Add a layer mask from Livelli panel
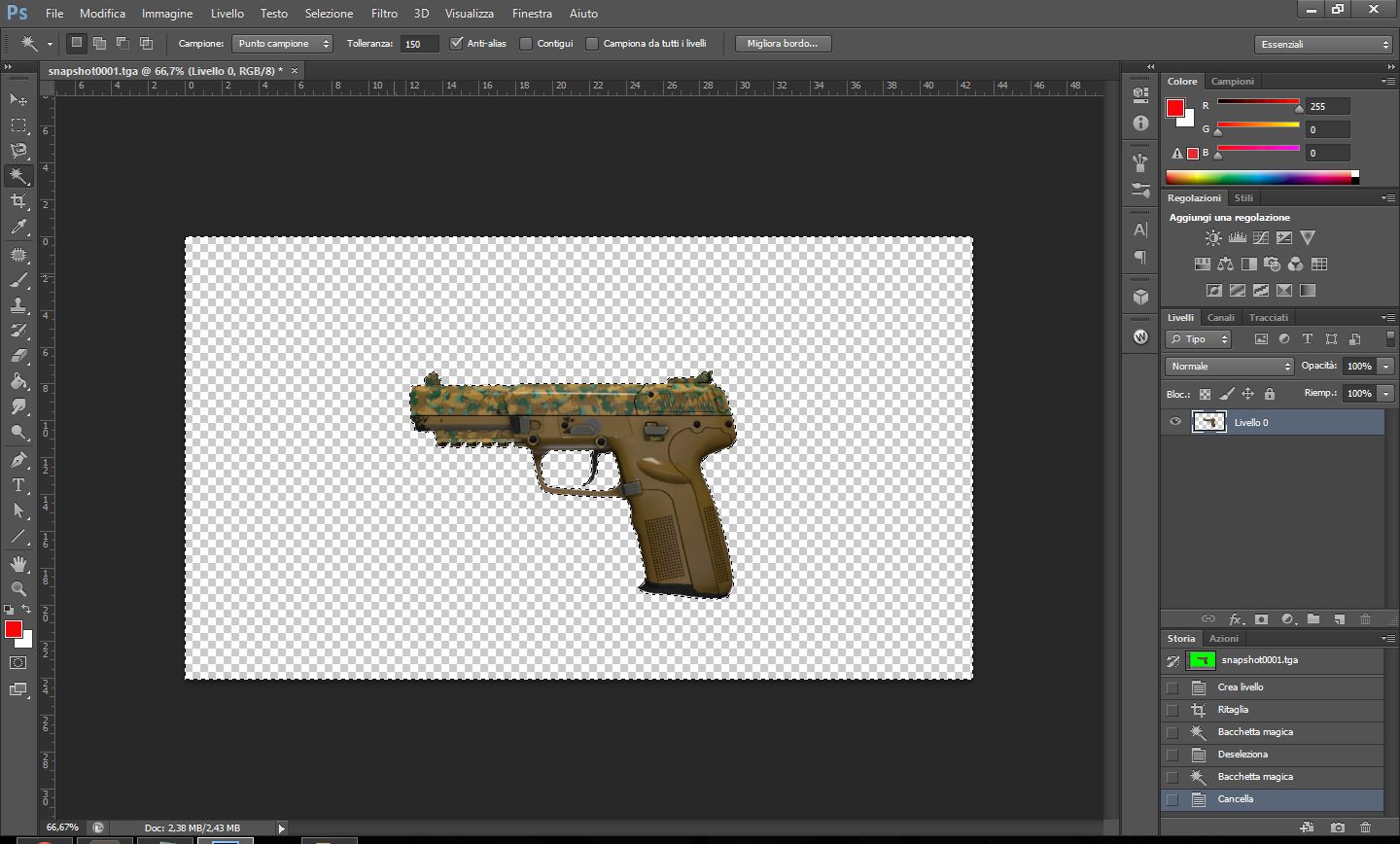The width and height of the screenshot is (1400, 844). (1261, 618)
